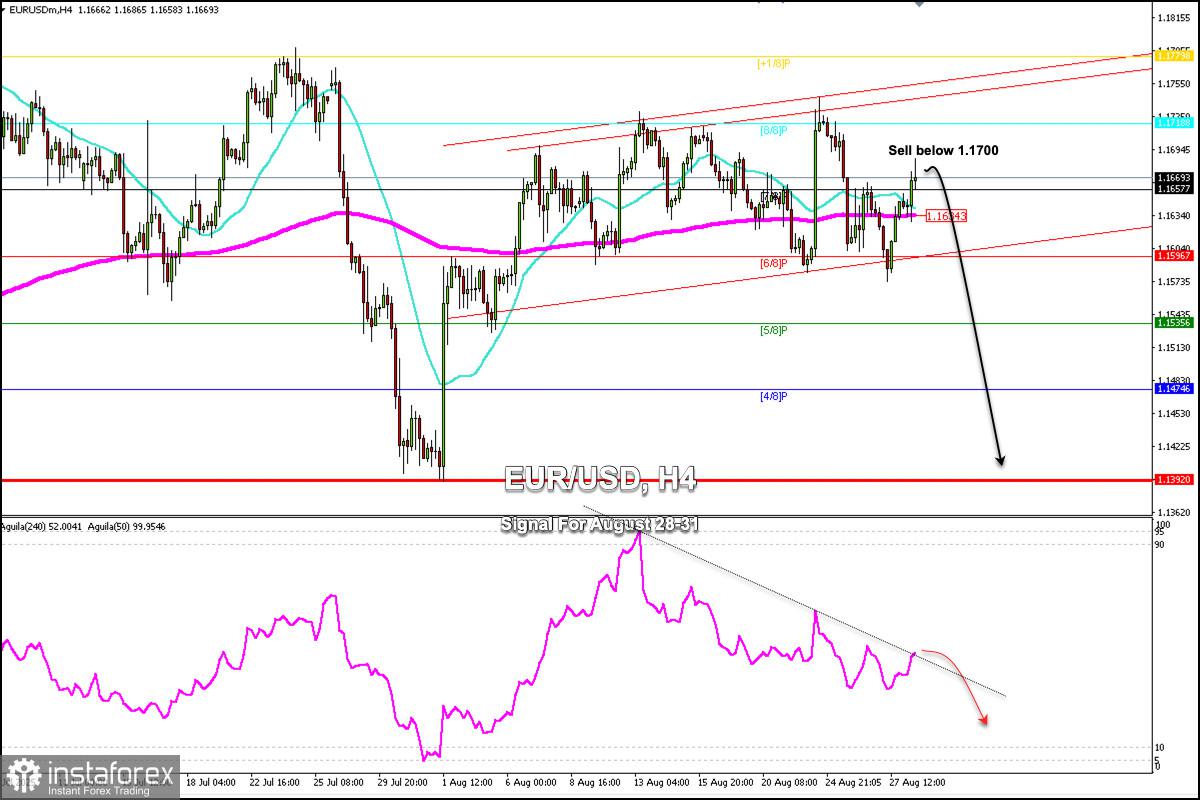Select the red 1.15967 level price tag
This screenshot has width=1200, height=800.
1174,257
